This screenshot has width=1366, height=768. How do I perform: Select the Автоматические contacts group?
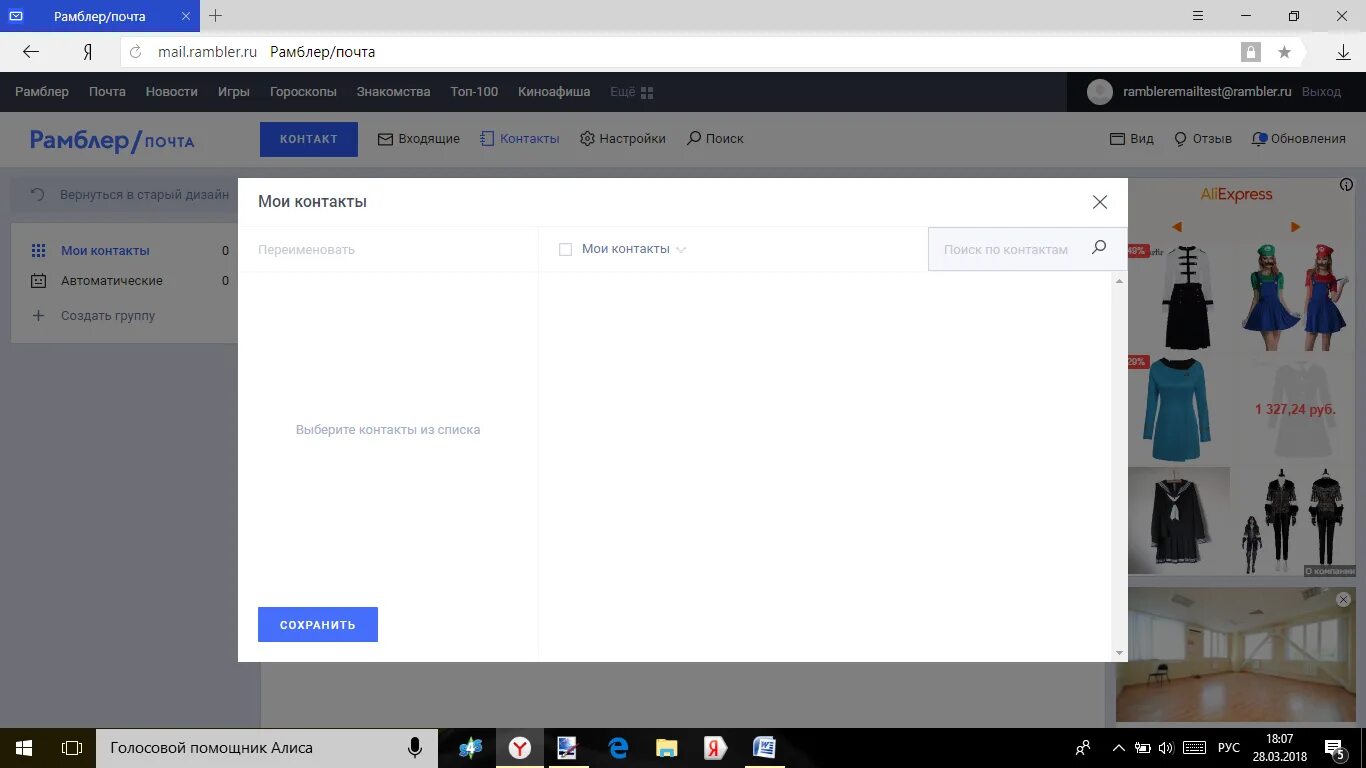tap(112, 281)
